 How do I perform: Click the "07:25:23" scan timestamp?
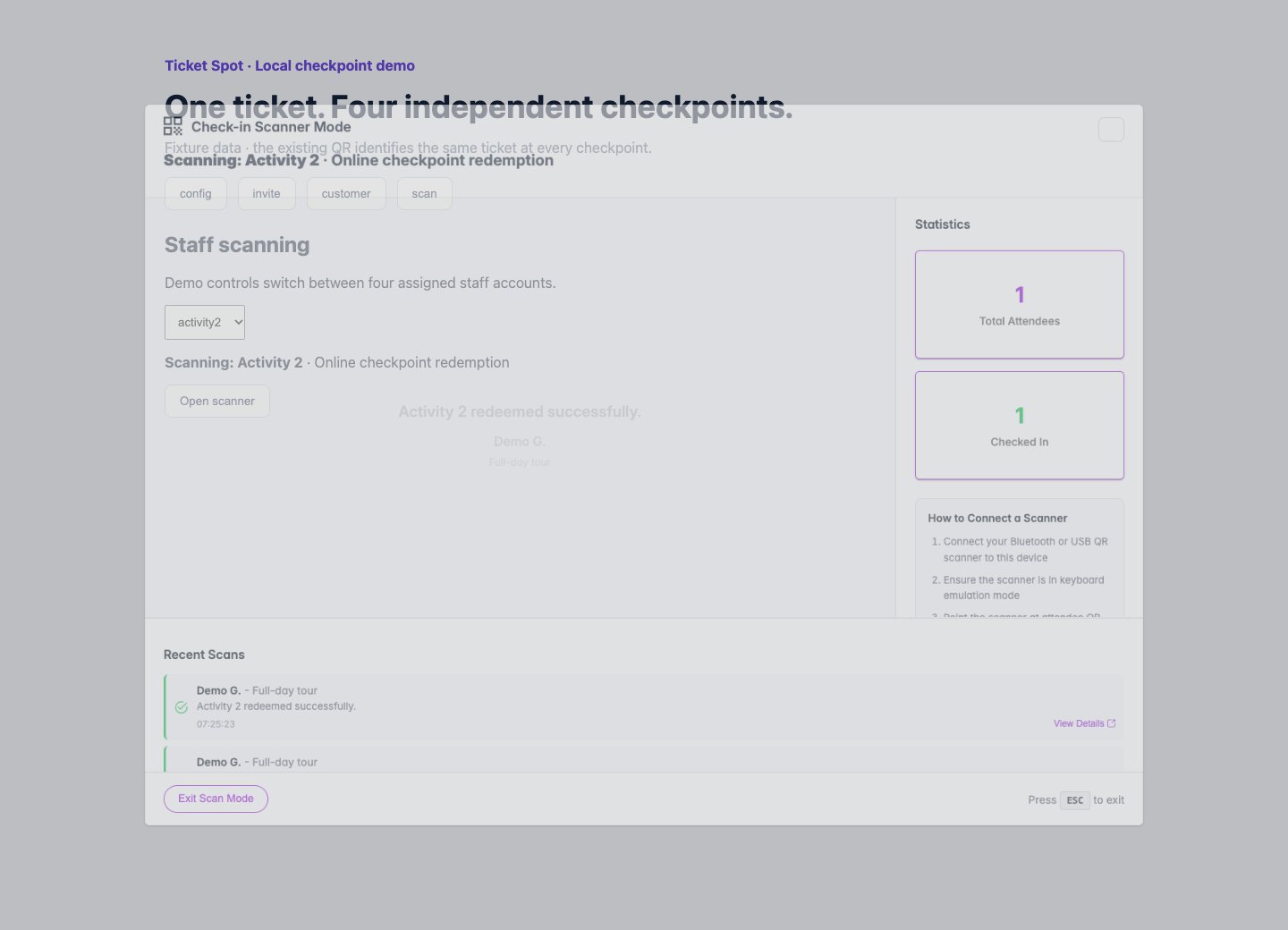[x=216, y=724]
